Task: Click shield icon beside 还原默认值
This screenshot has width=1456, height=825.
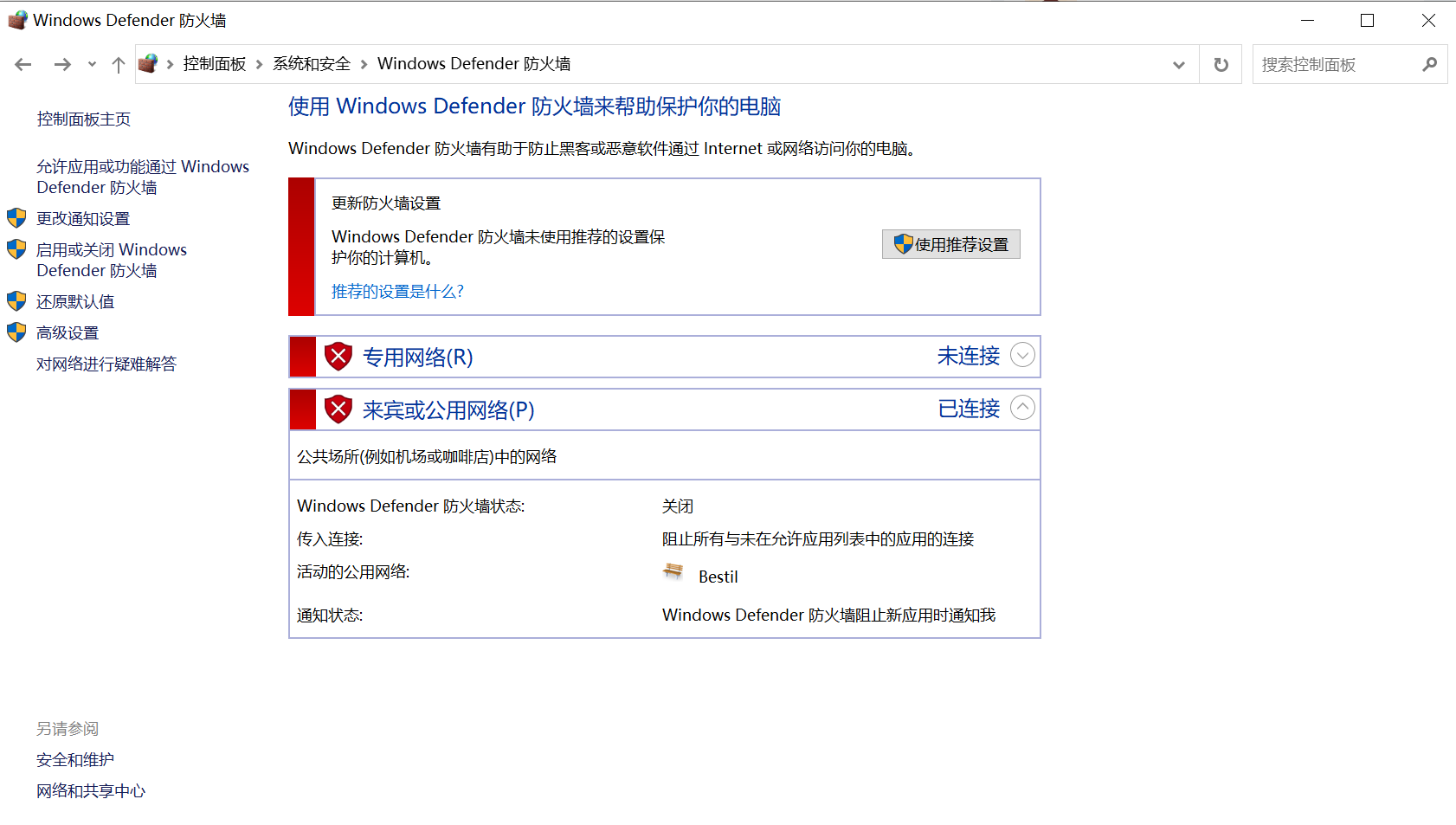Action: tap(16, 301)
